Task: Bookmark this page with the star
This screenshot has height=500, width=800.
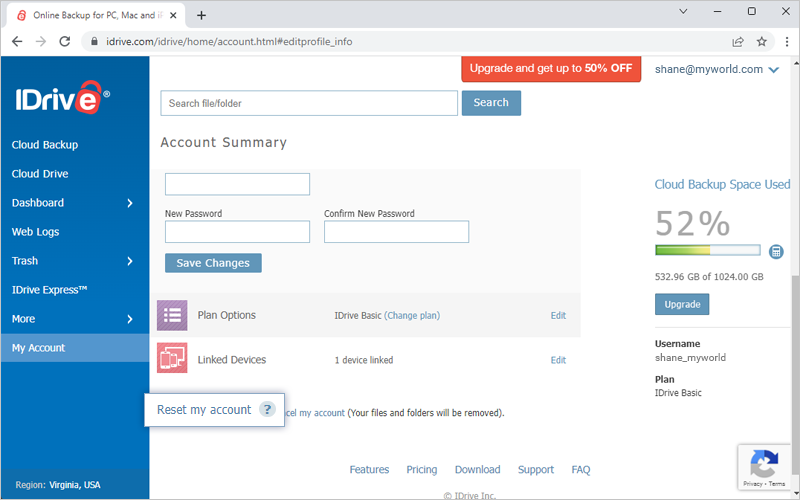Action: [762, 41]
